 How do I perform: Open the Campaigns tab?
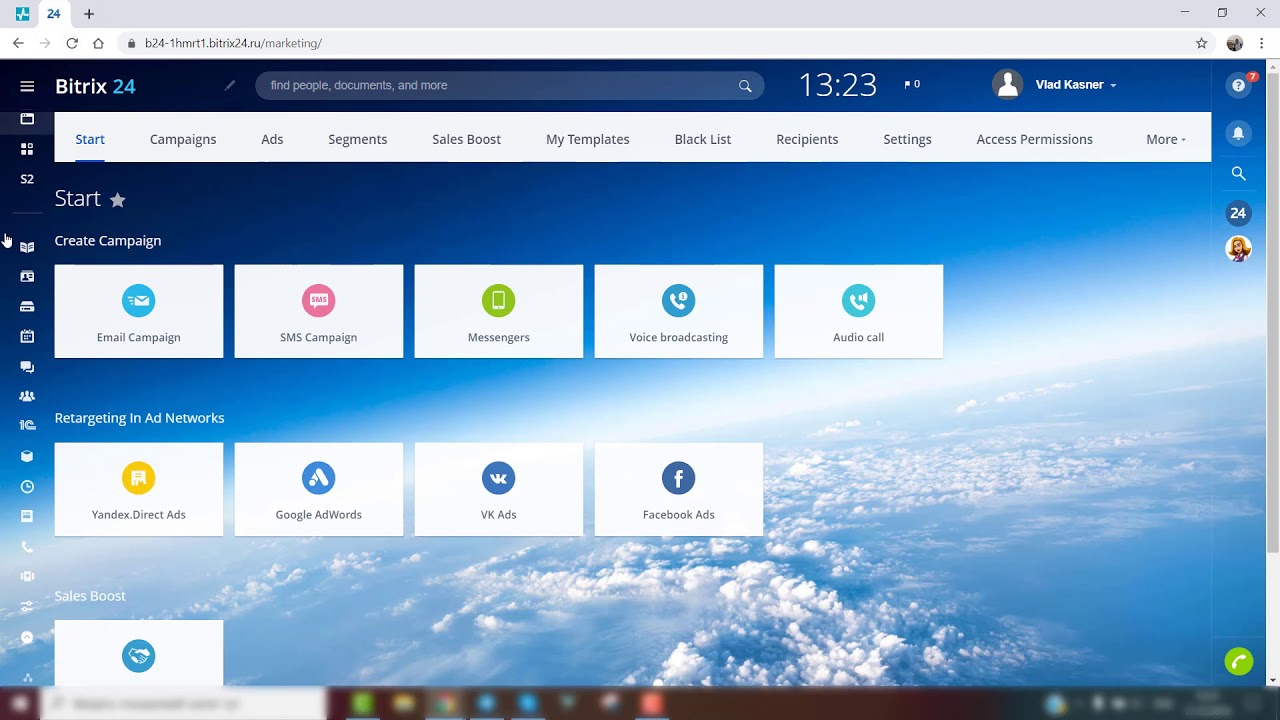183,139
